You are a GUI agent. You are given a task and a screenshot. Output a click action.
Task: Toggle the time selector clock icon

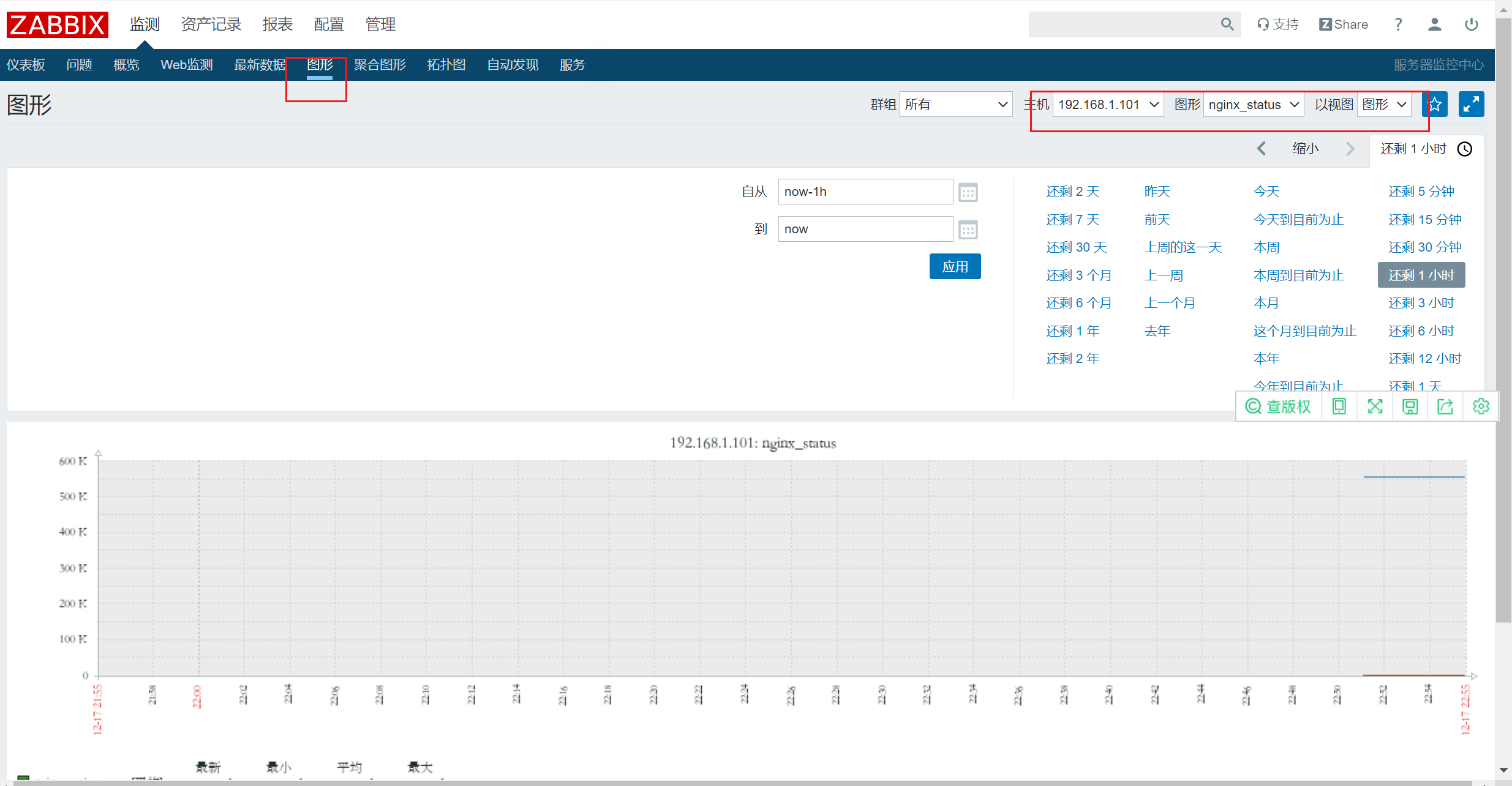pos(1465,149)
